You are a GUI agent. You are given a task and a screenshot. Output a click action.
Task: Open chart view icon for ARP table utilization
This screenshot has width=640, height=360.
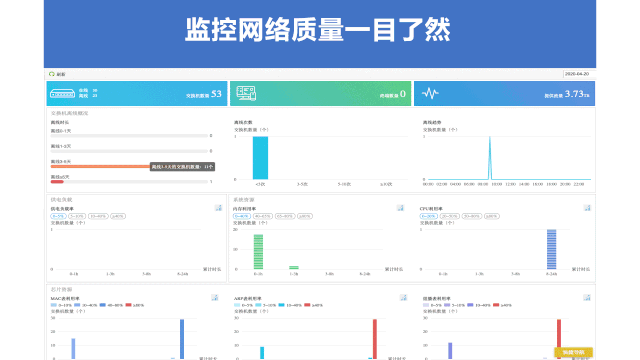pyautogui.click(x=403, y=298)
